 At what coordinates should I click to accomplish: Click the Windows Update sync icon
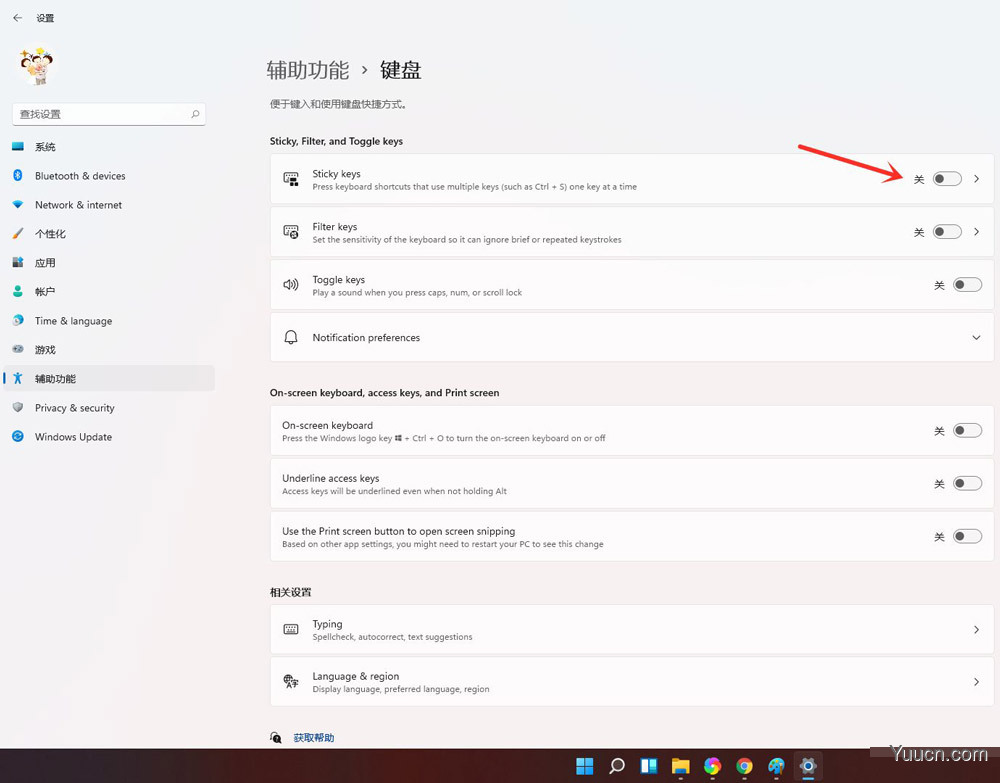coord(18,436)
